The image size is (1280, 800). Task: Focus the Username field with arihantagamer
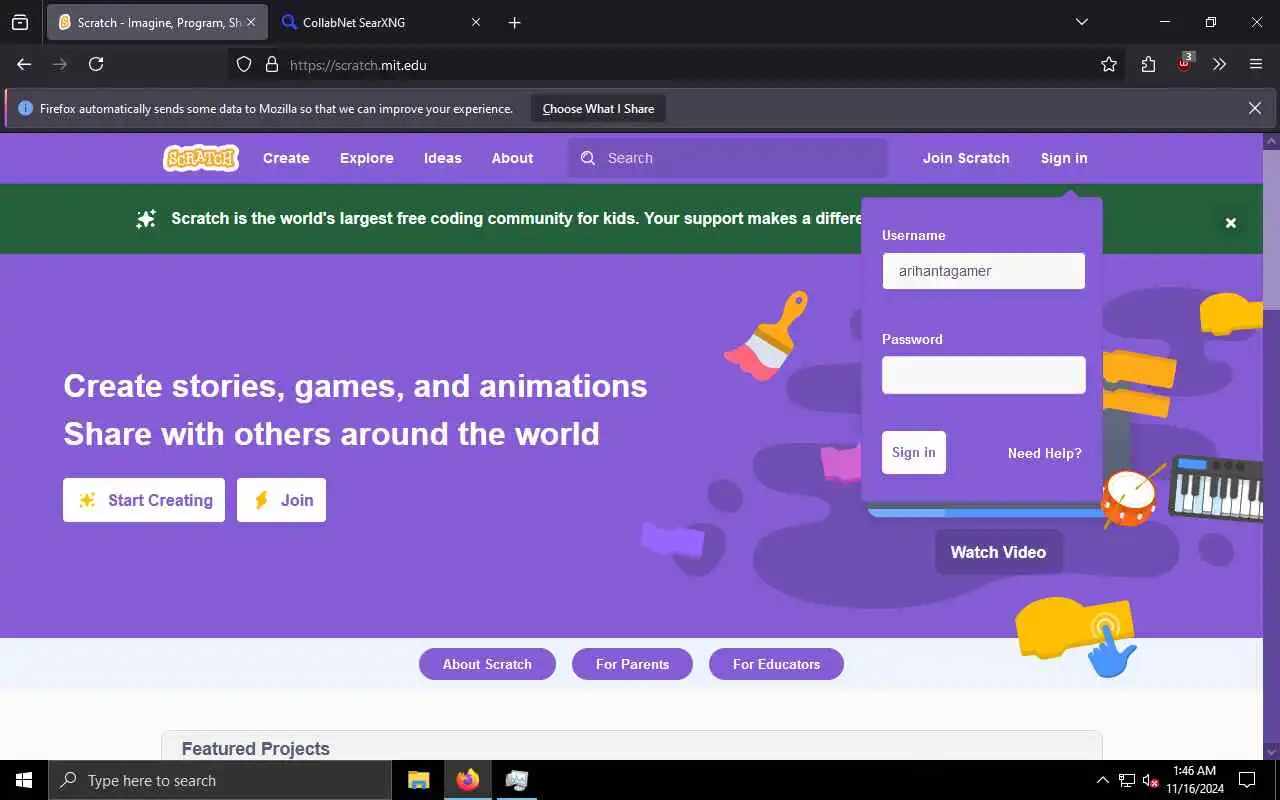pyautogui.click(x=984, y=271)
